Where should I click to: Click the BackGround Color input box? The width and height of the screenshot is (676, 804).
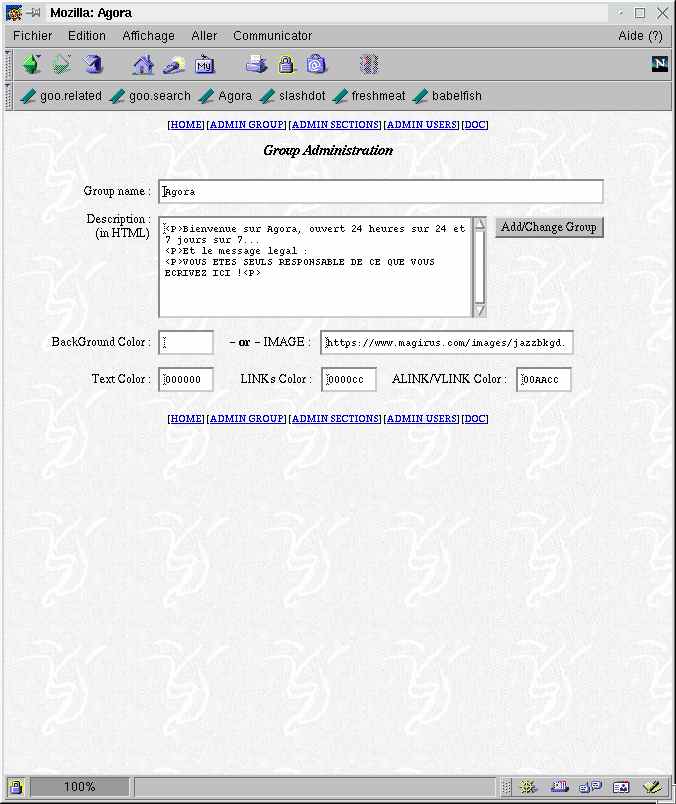pyautogui.click(x=186, y=343)
